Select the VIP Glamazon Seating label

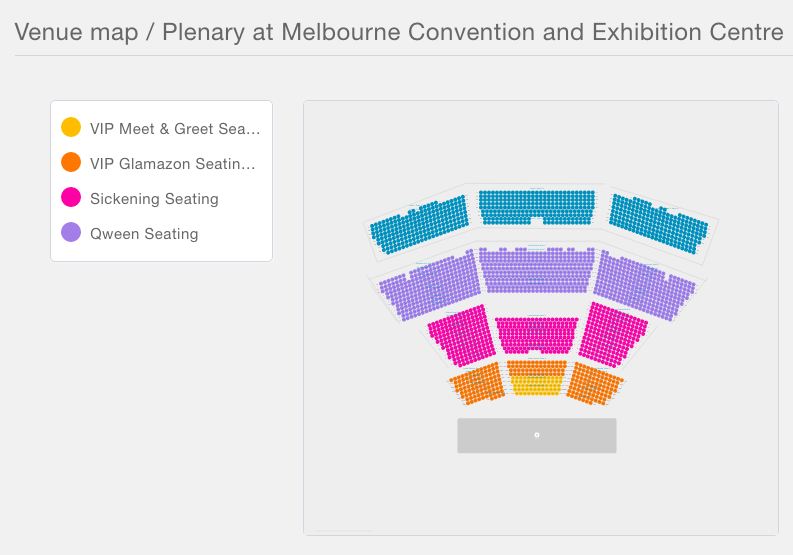[172, 164]
